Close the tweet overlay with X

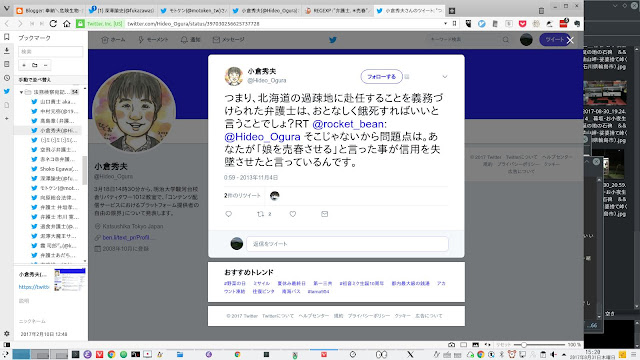click(x=570, y=40)
